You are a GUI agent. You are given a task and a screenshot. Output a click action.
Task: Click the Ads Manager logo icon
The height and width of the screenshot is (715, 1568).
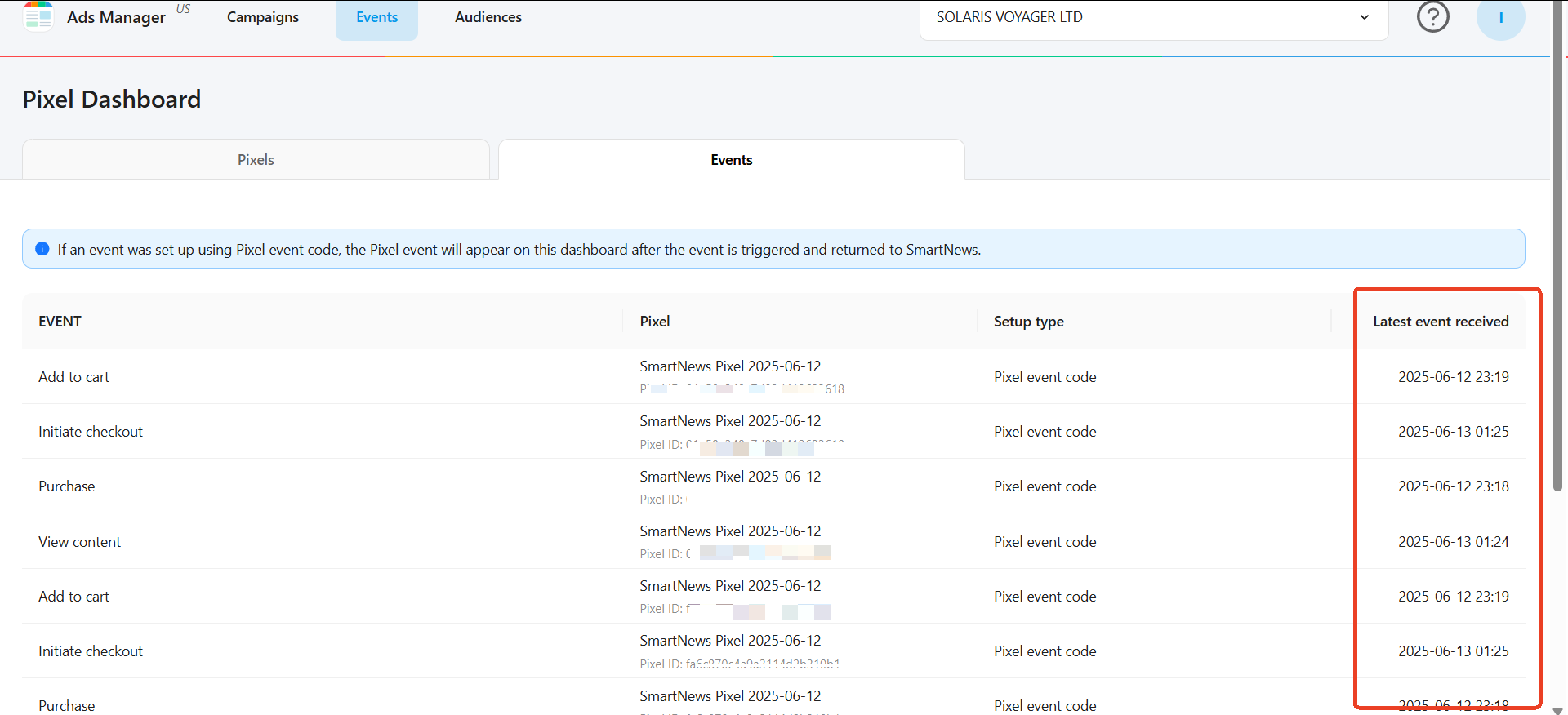click(x=38, y=16)
